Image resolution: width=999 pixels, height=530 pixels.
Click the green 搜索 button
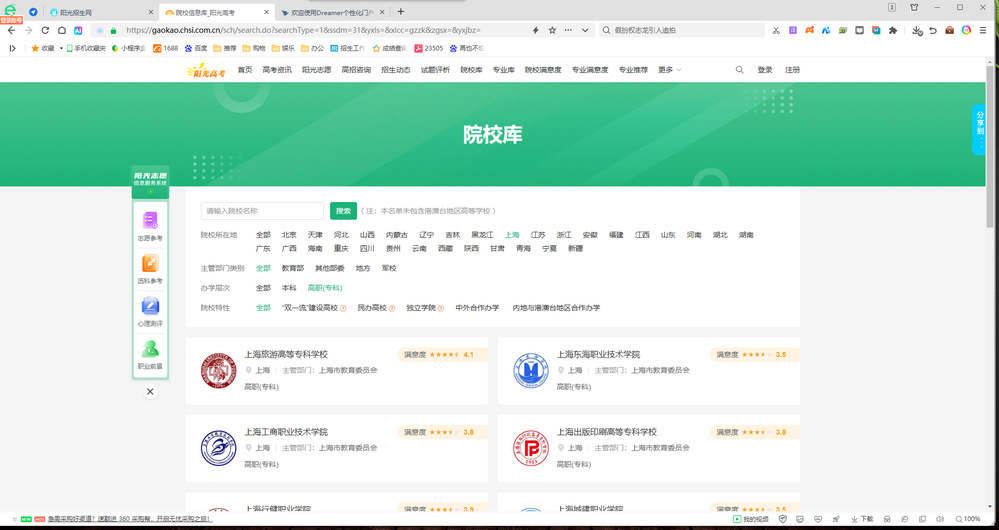point(343,211)
